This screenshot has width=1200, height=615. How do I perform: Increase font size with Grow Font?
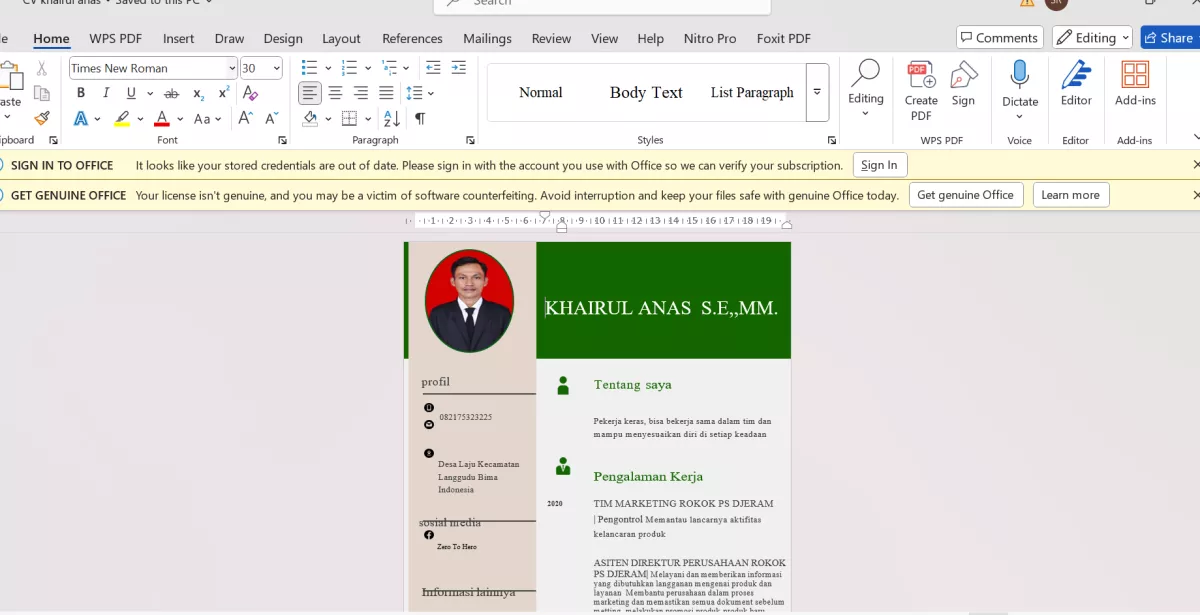point(246,118)
